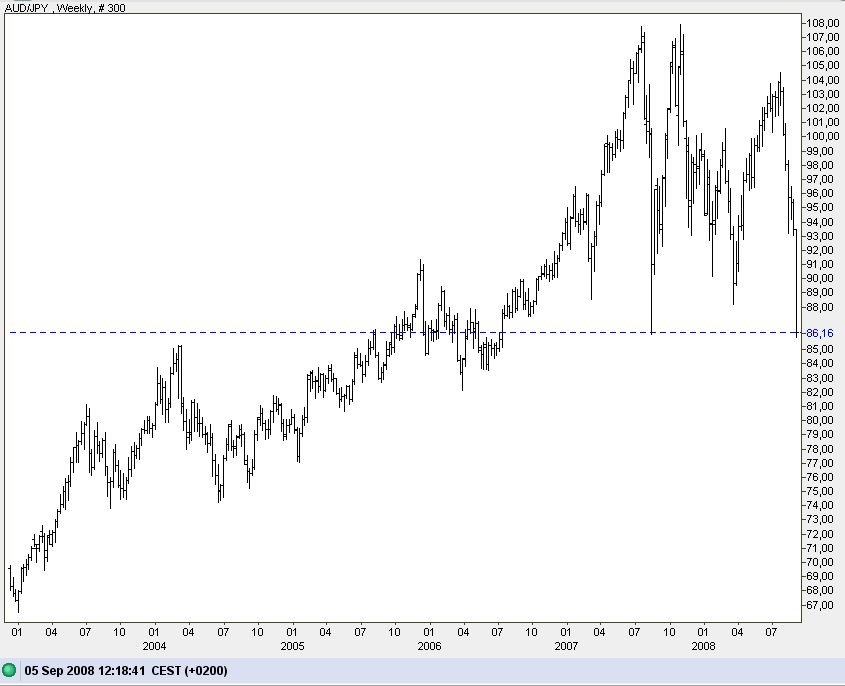The height and width of the screenshot is (686, 845).
Task: Click the 2008 year label on time axis
Action: (x=703, y=646)
